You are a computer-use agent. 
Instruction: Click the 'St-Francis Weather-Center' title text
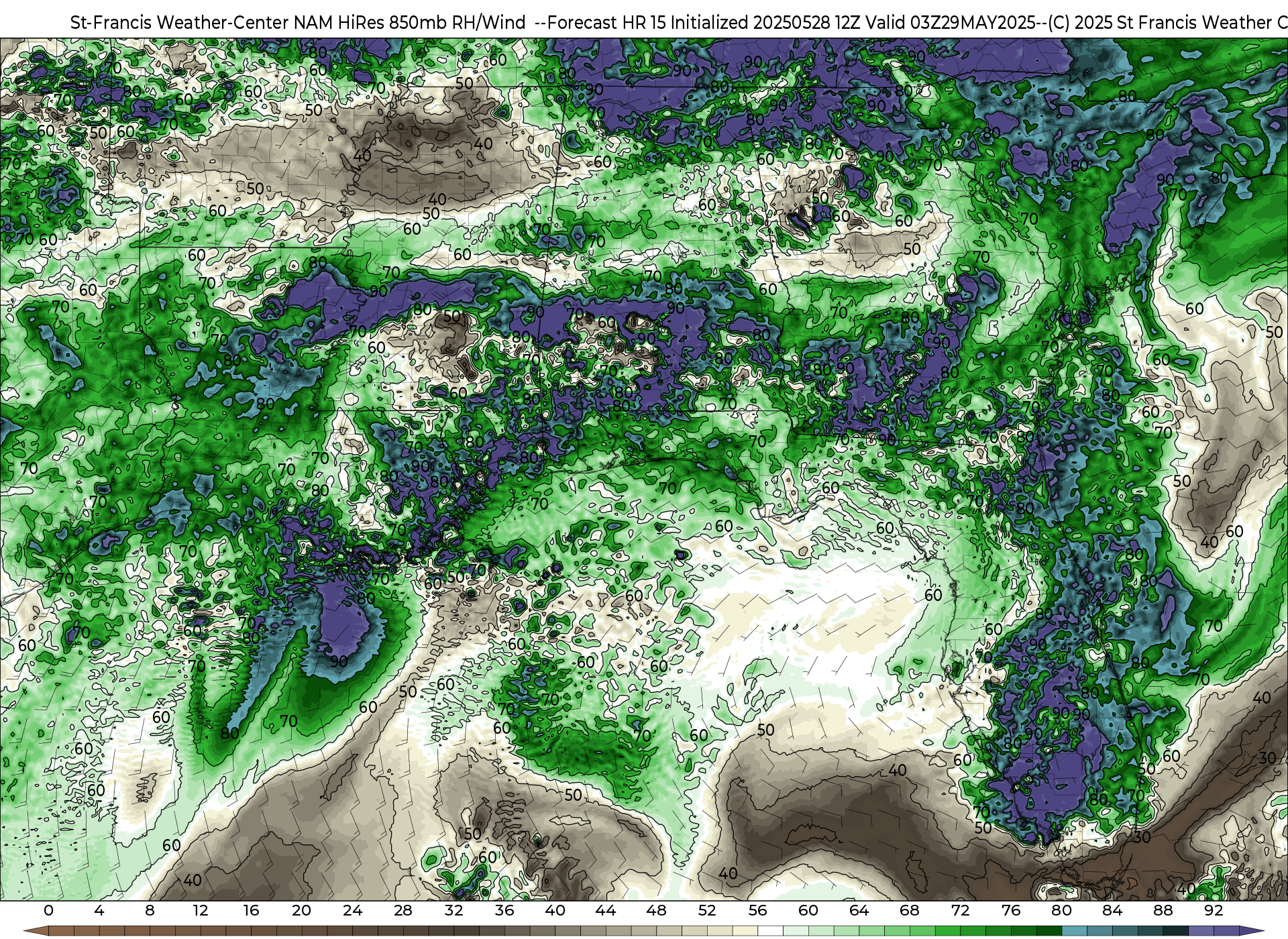pos(180,23)
